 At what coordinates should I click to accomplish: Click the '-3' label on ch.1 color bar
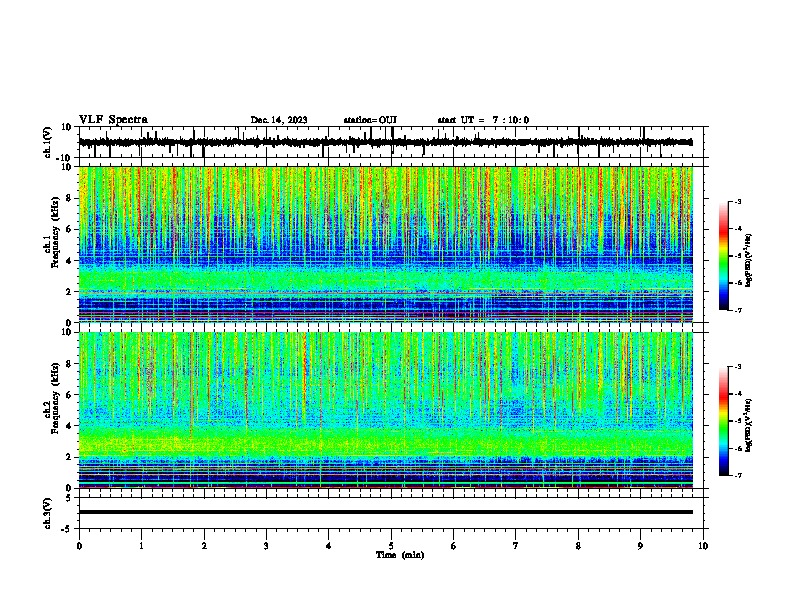737,201
